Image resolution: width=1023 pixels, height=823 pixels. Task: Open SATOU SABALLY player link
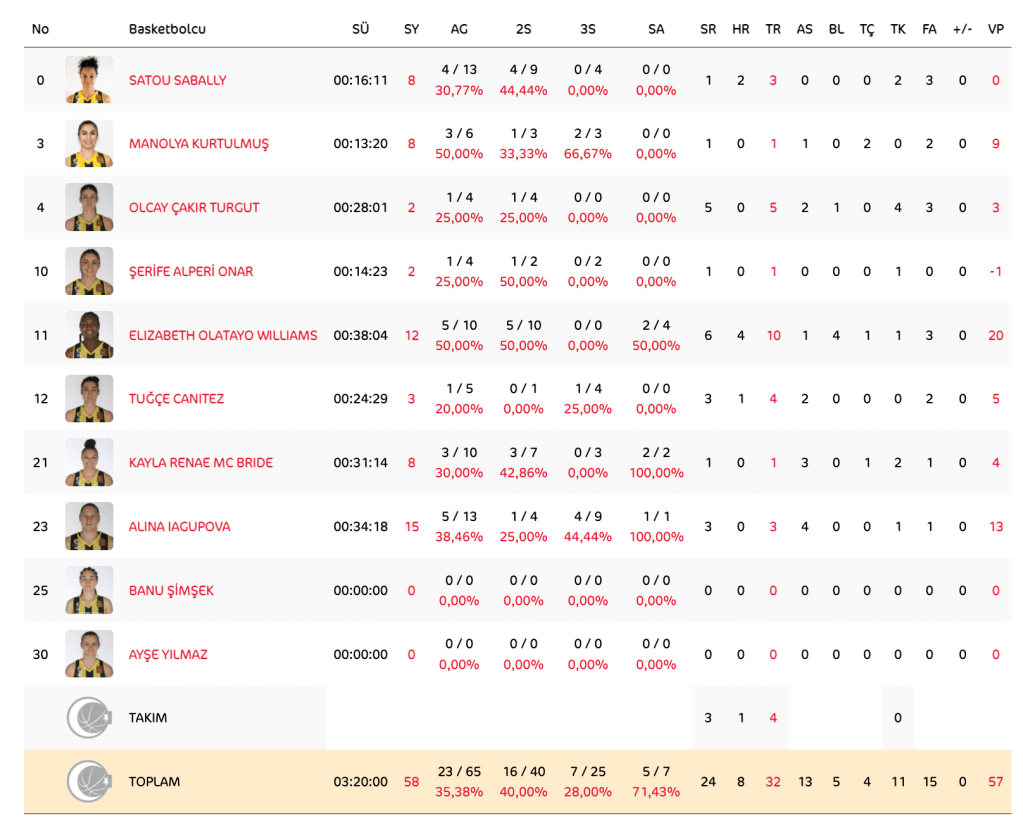178,80
